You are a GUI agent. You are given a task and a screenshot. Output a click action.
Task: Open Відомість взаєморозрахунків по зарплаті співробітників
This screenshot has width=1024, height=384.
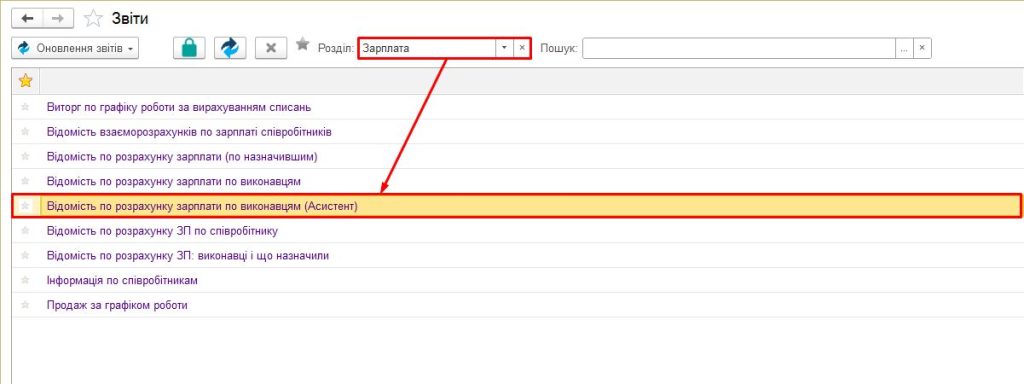click(189, 132)
